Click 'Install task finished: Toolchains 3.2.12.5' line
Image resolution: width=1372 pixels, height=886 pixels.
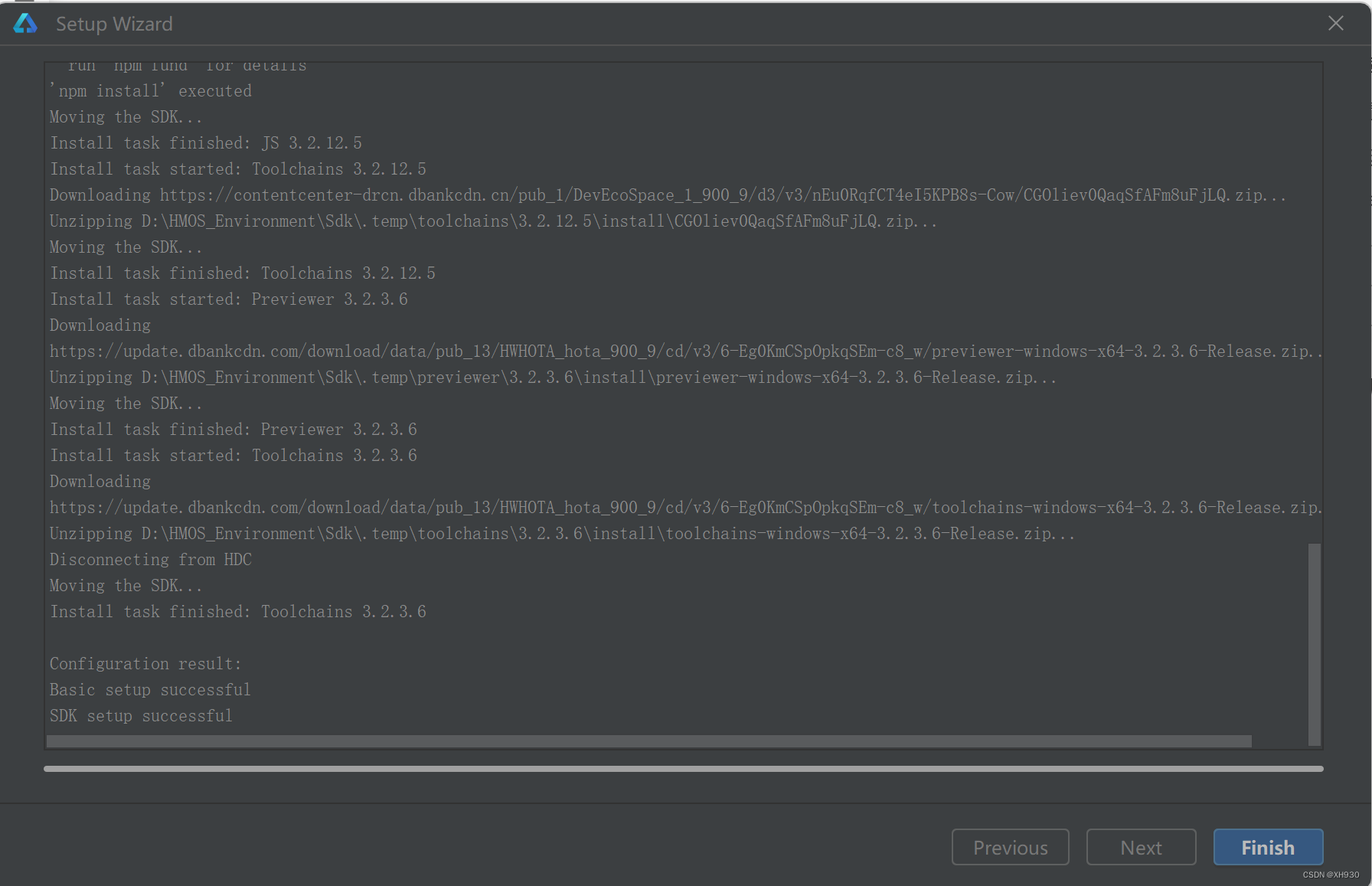click(x=243, y=273)
